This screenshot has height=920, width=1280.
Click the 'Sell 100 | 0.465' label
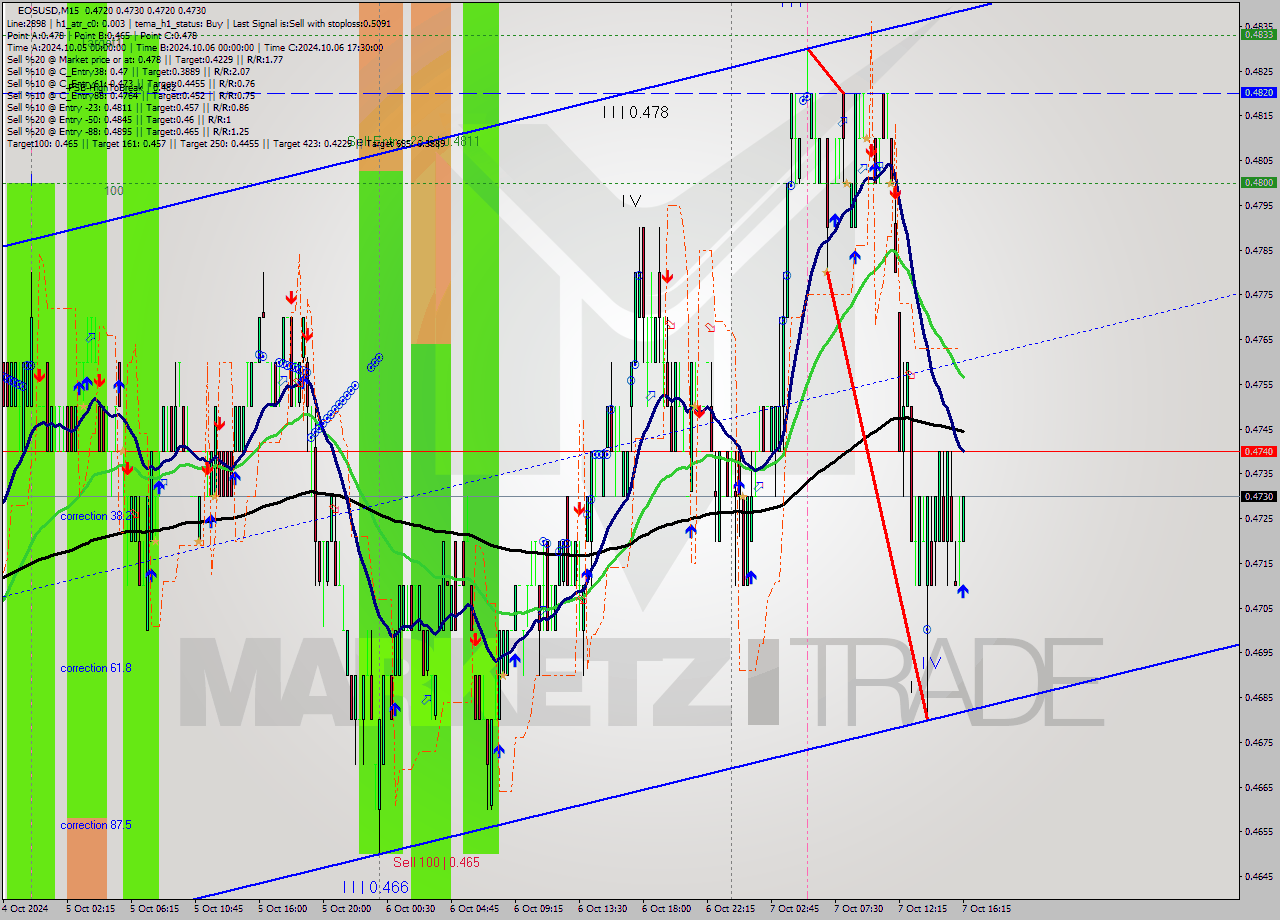pyautogui.click(x=436, y=862)
